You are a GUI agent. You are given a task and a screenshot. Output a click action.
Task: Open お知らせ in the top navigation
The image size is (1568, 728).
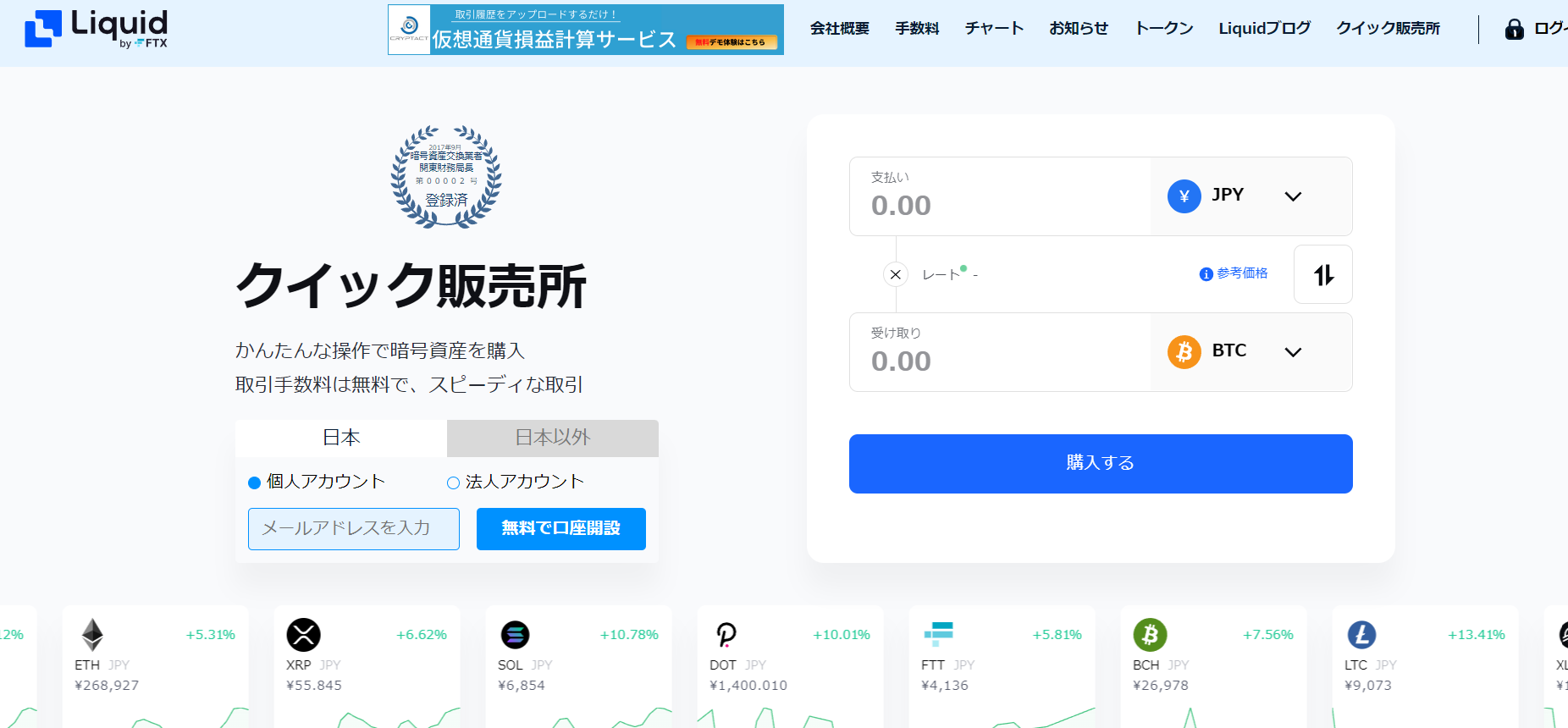click(1079, 29)
